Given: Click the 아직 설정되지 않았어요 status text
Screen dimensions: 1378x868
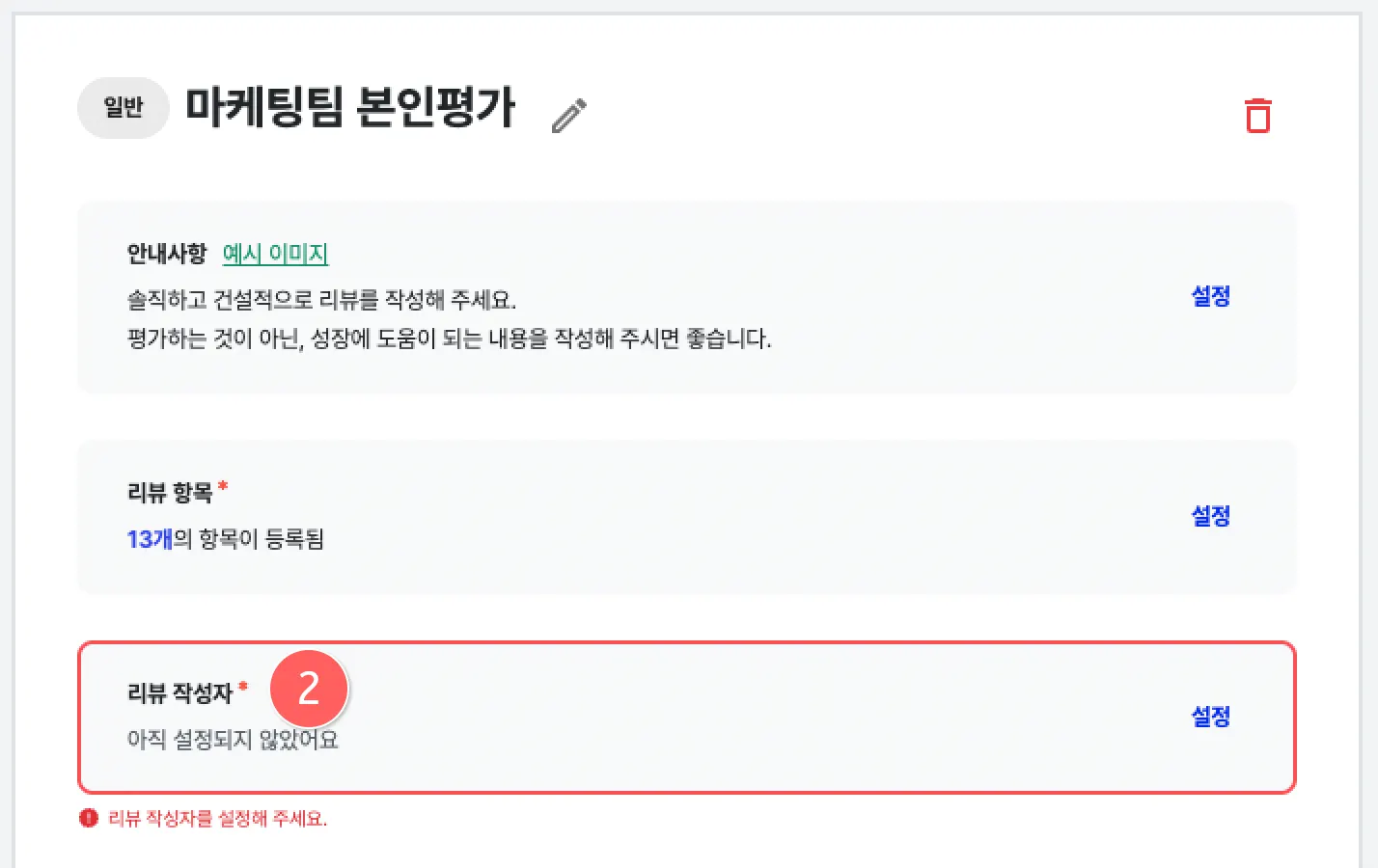Looking at the screenshot, I should (233, 740).
